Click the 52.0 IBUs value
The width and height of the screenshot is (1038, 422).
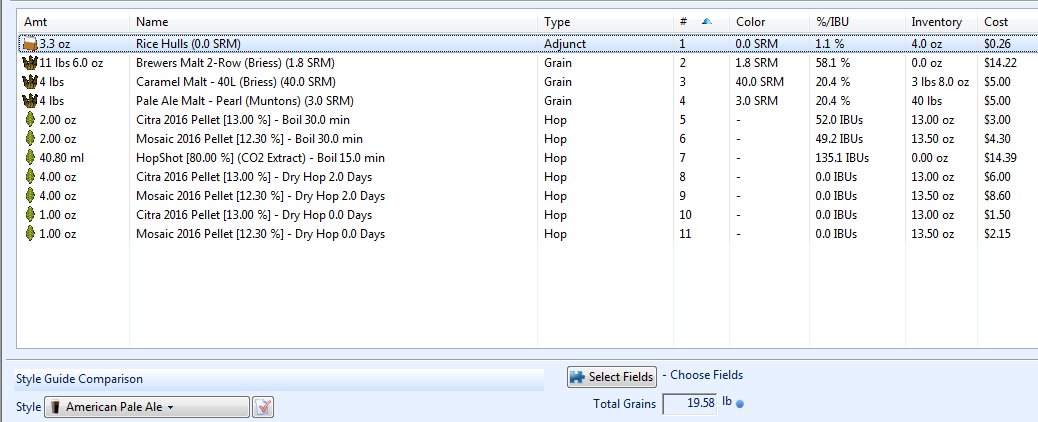(x=839, y=120)
